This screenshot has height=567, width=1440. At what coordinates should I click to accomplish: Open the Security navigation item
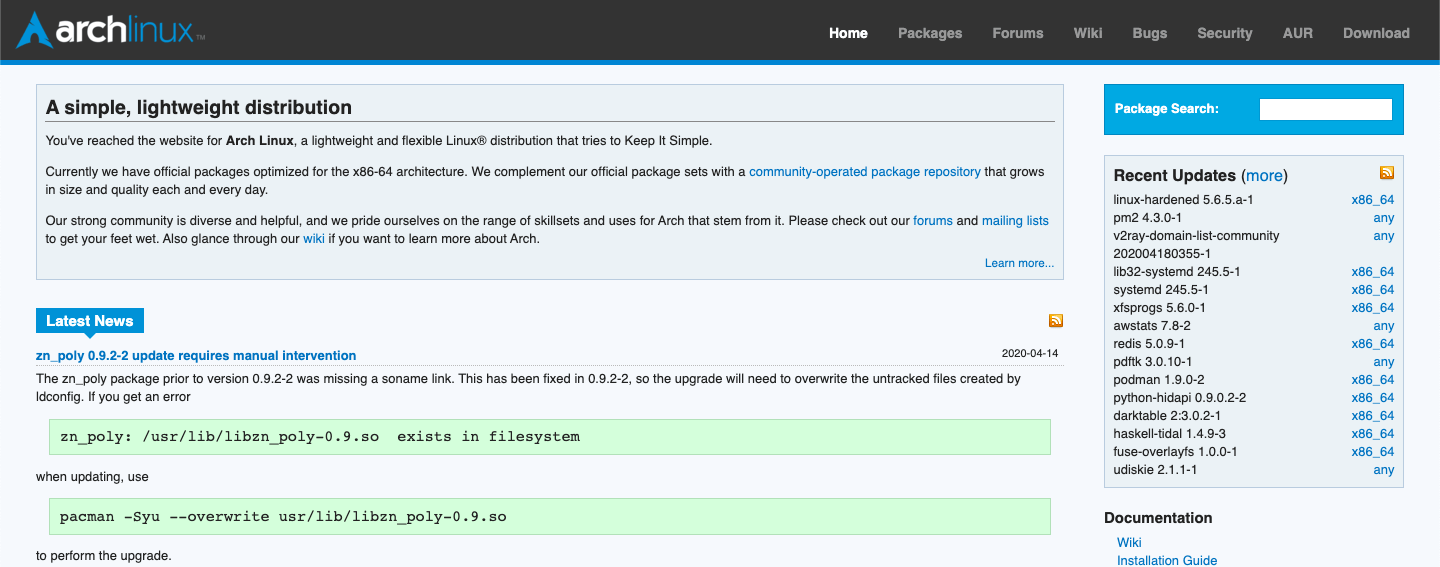1225,33
